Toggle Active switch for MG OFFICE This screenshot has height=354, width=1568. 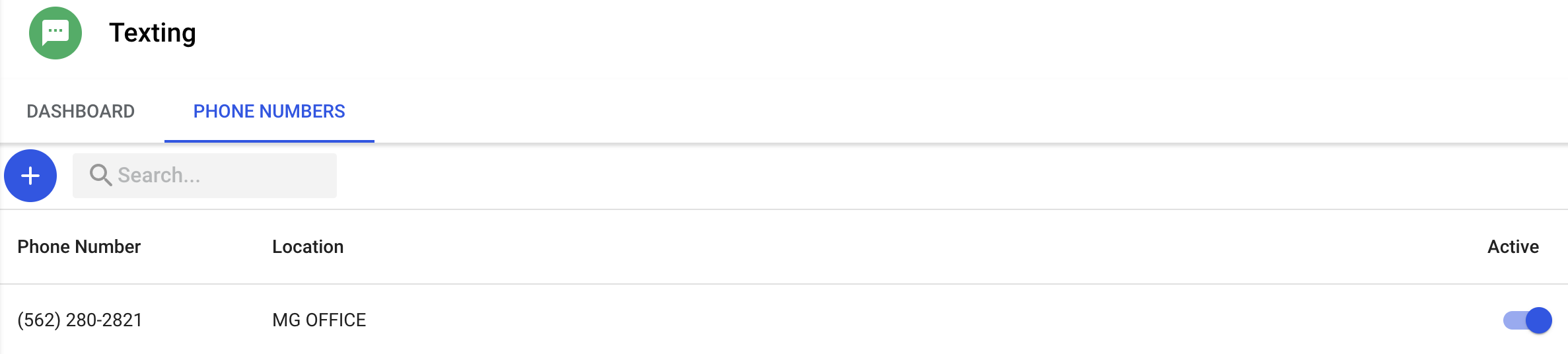click(x=1527, y=321)
